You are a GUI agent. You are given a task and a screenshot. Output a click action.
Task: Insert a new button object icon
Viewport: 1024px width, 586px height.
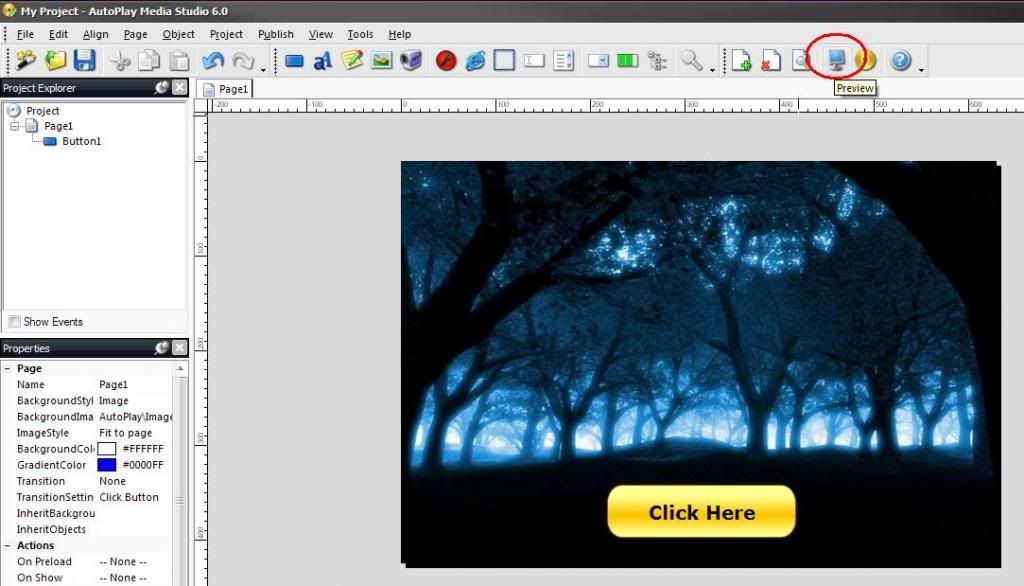pyautogui.click(x=294, y=61)
